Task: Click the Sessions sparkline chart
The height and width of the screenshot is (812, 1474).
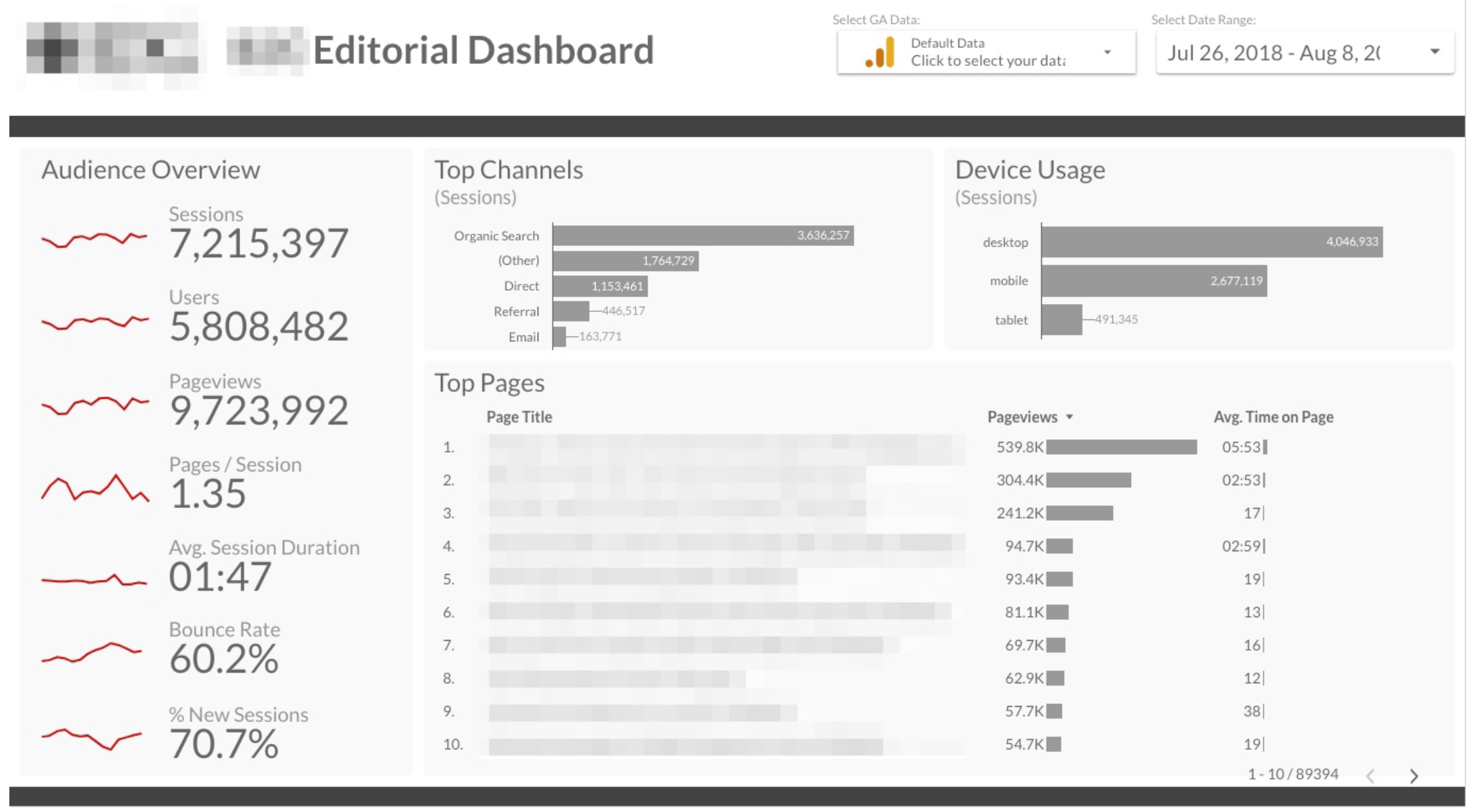Action: 93,239
